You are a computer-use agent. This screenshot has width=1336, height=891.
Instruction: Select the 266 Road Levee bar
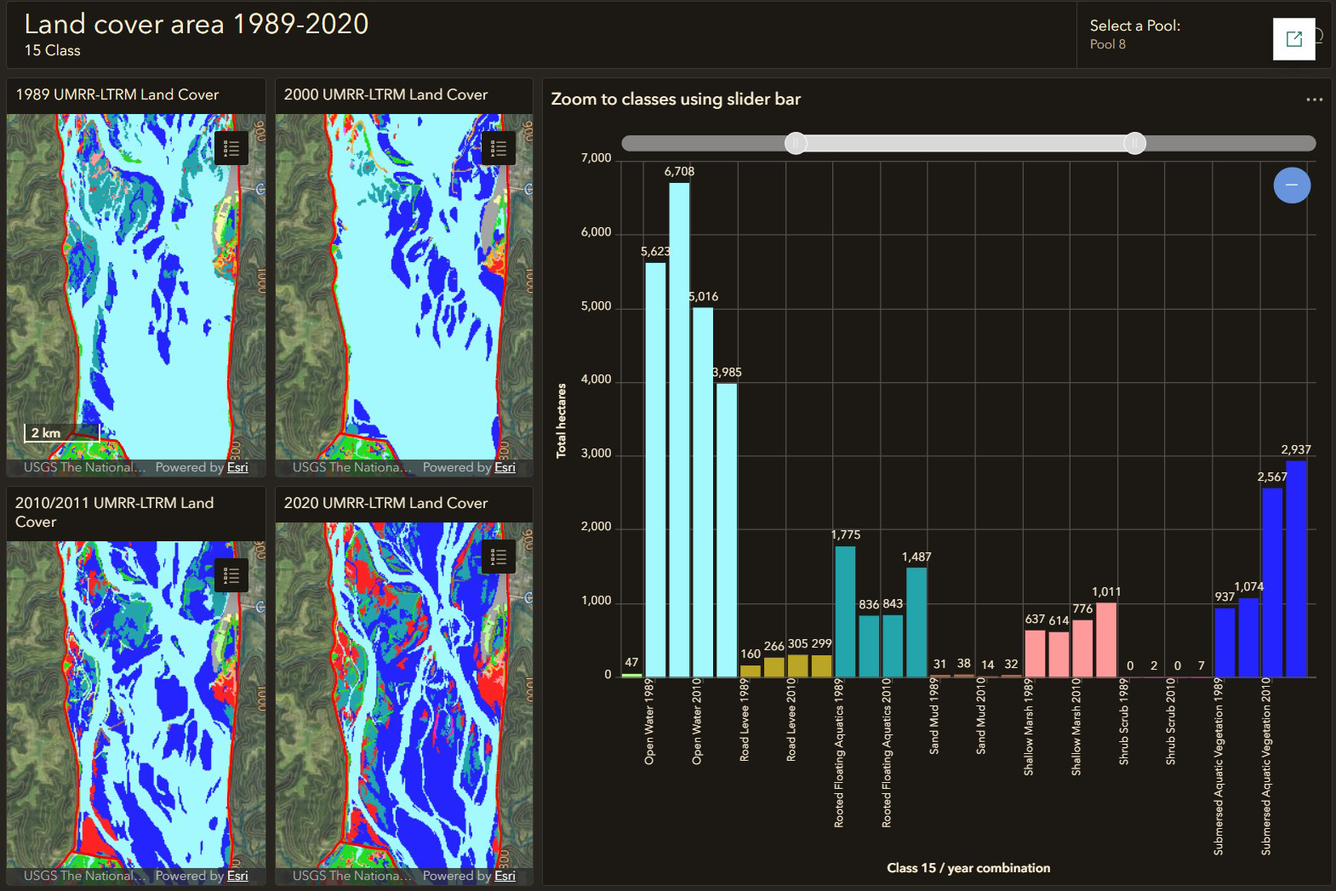[x=774, y=667]
